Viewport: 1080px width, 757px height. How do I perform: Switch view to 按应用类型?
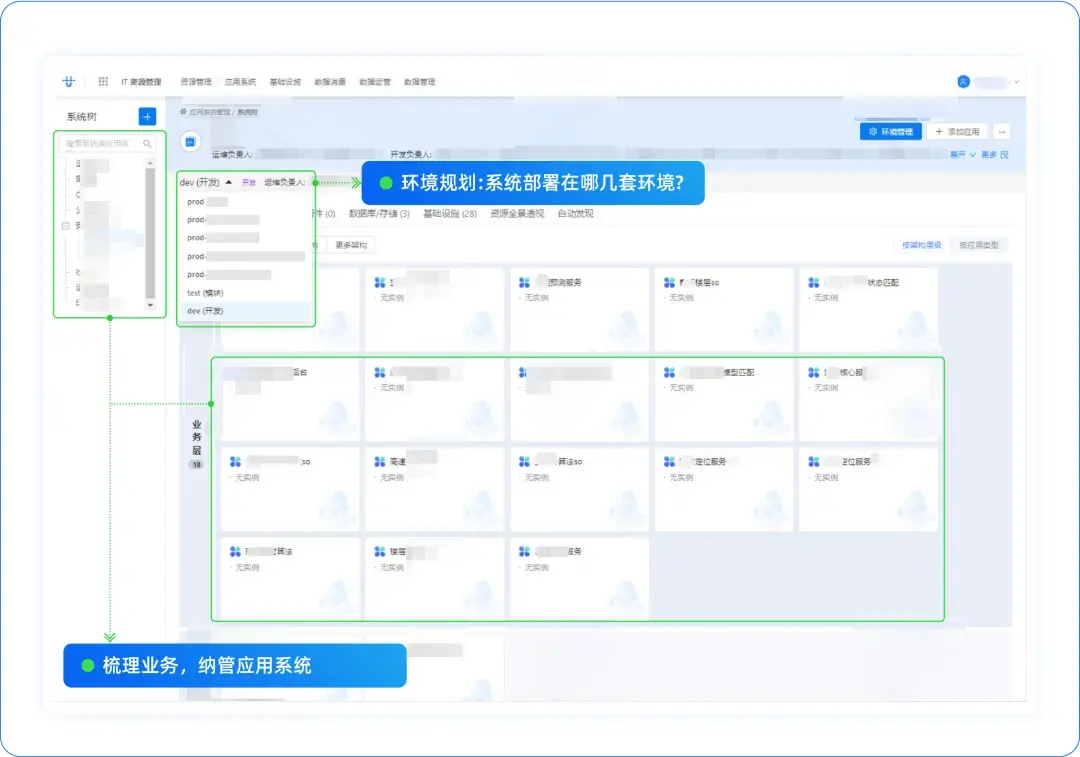pyautogui.click(x=980, y=244)
